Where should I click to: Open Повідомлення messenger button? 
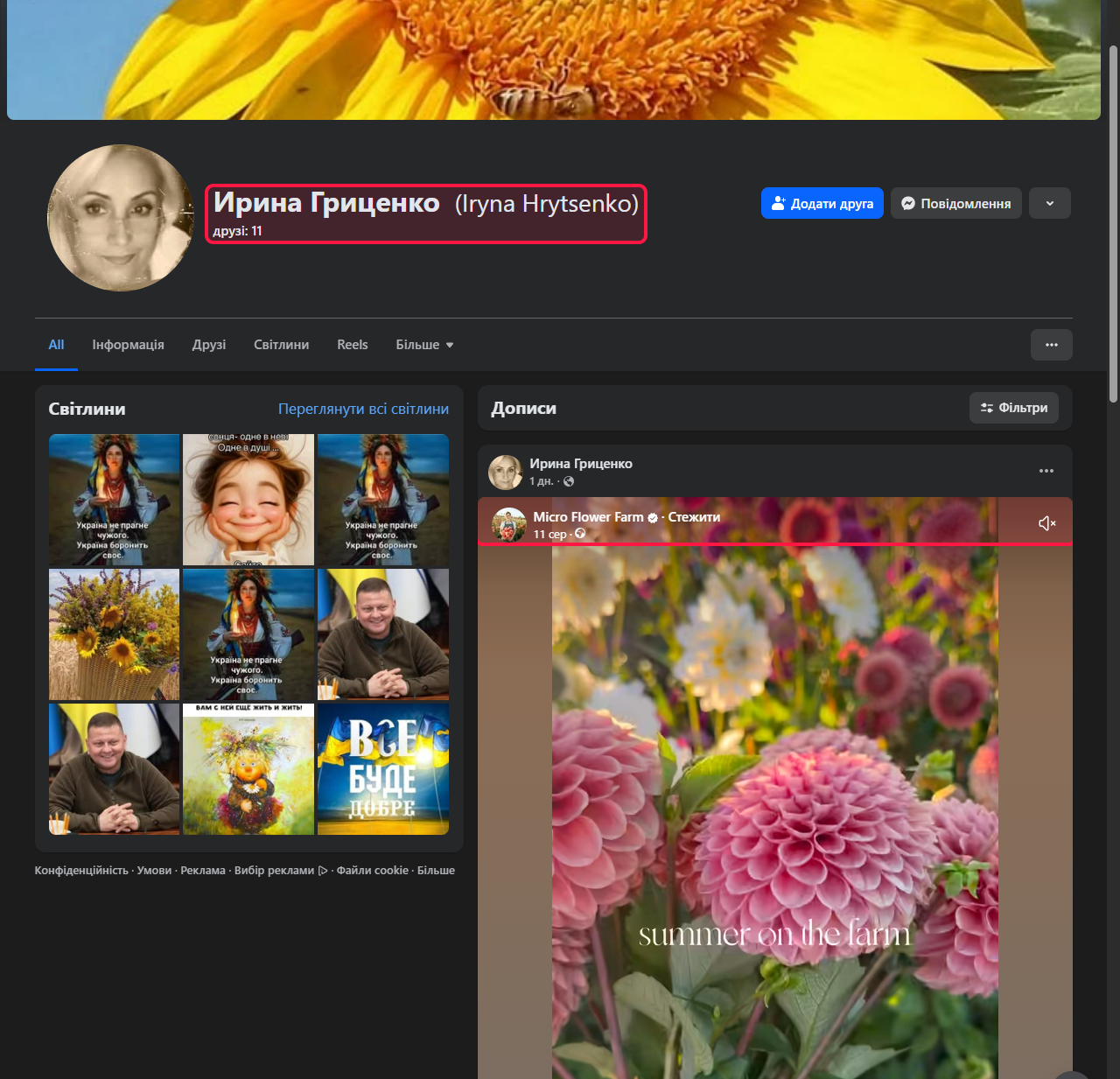tap(956, 203)
